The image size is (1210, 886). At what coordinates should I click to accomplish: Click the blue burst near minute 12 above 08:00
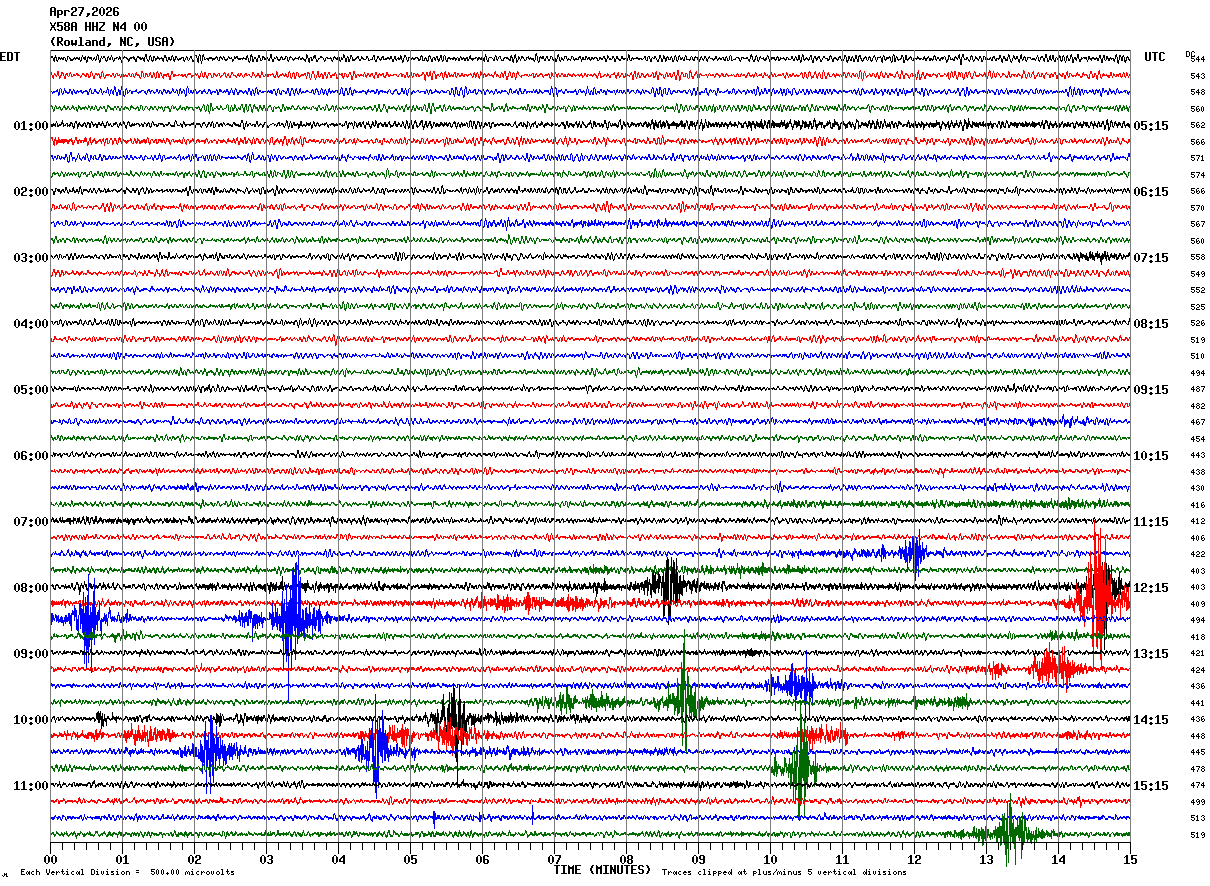pos(913,553)
